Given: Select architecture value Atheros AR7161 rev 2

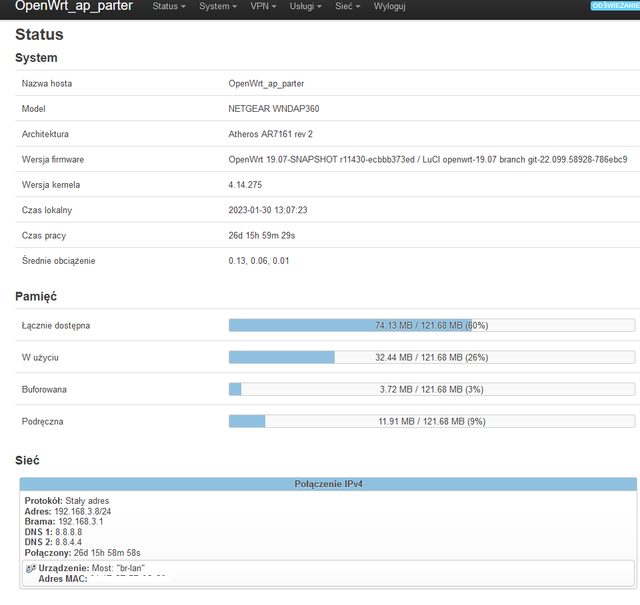Looking at the screenshot, I should click(270, 134).
